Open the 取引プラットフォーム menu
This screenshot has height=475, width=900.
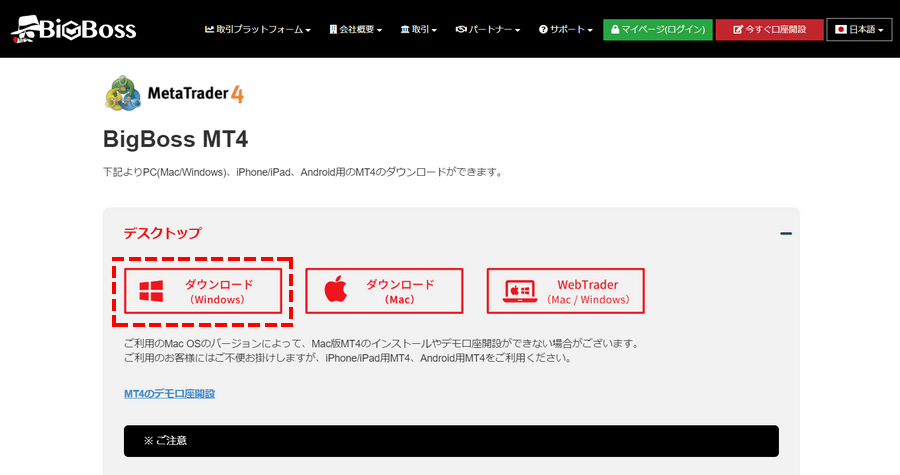click(x=258, y=29)
